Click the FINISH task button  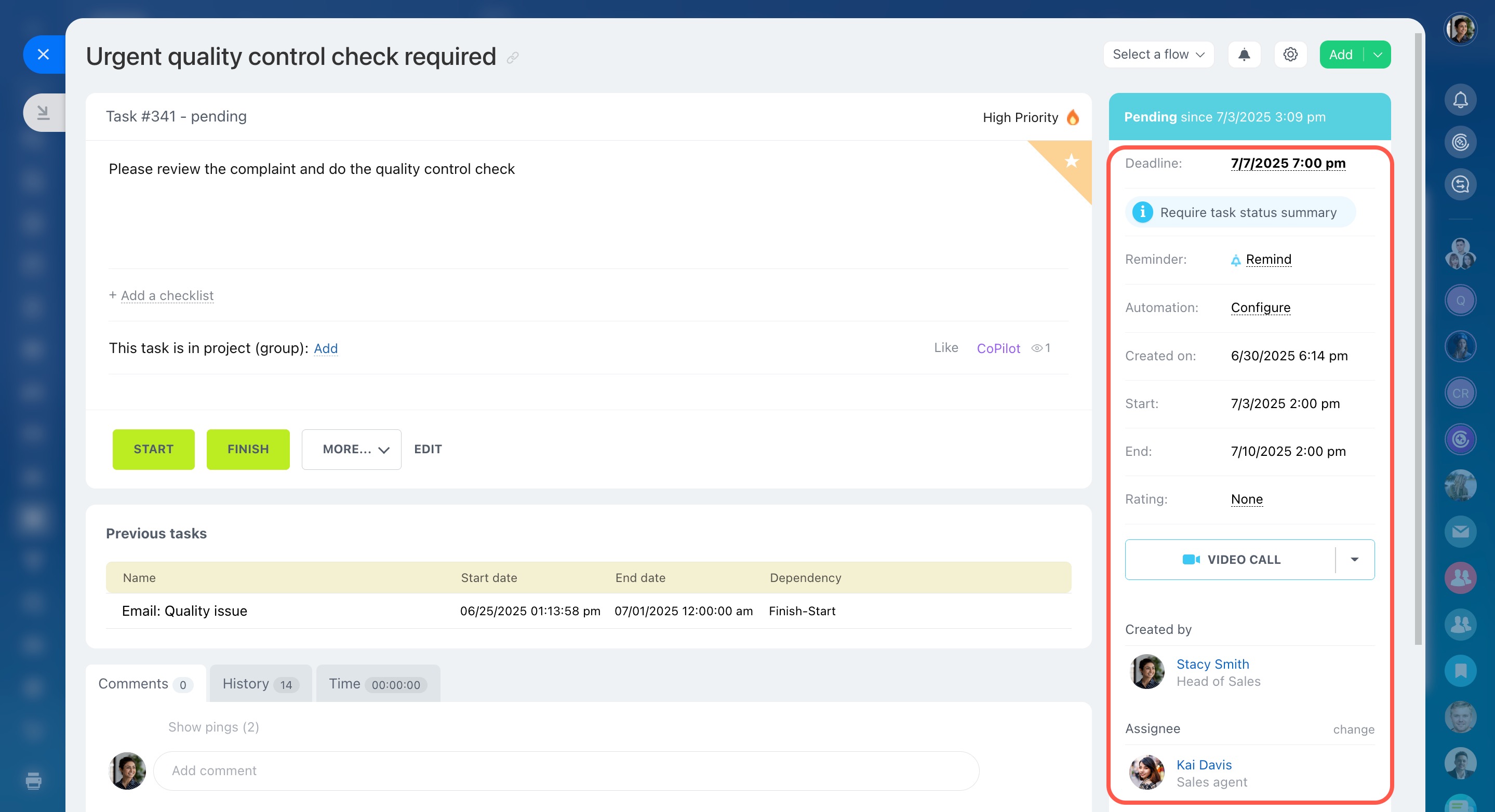[248, 449]
